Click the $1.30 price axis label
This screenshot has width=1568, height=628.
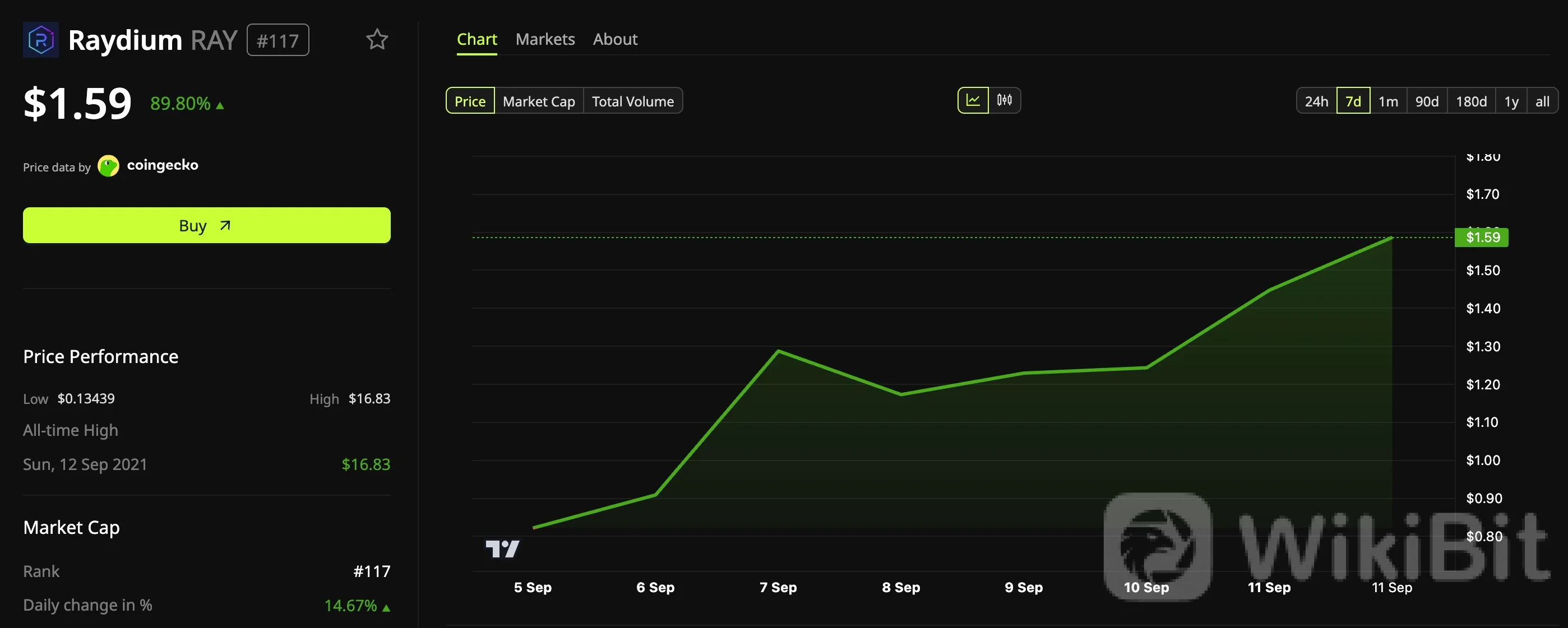pyautogui.click(x=1483, y=346)
